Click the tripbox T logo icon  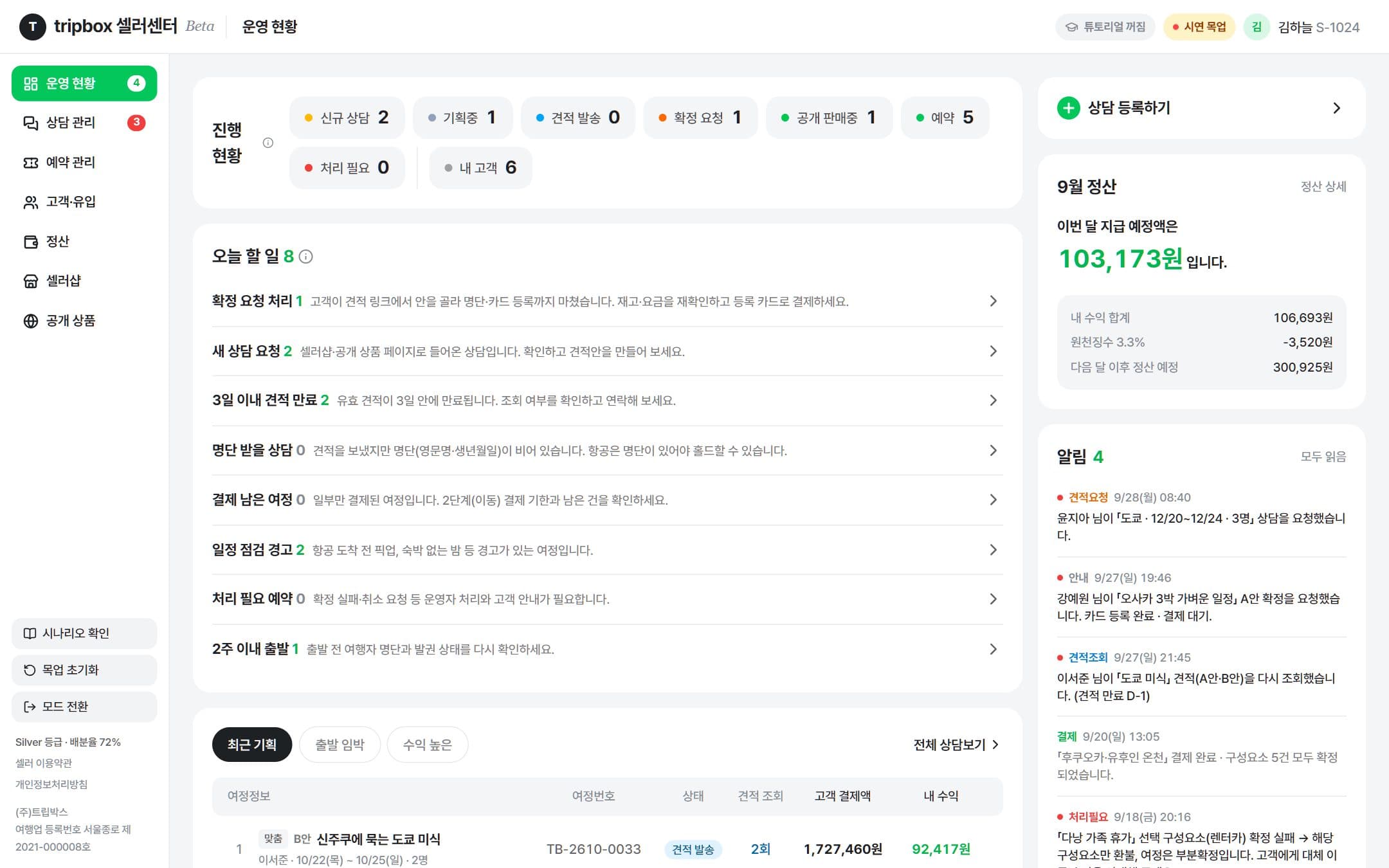tap(32, 27)
